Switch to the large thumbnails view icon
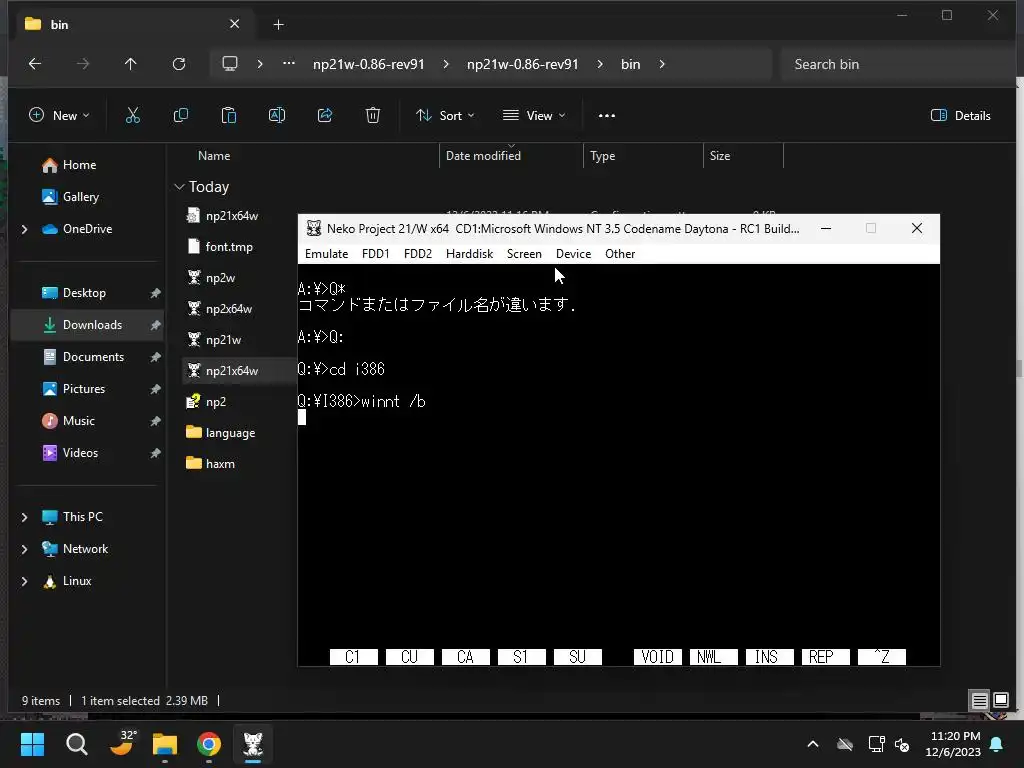Image resolution: width=1024 pixels, height=768 pixels. click(x=1000, y=701)
